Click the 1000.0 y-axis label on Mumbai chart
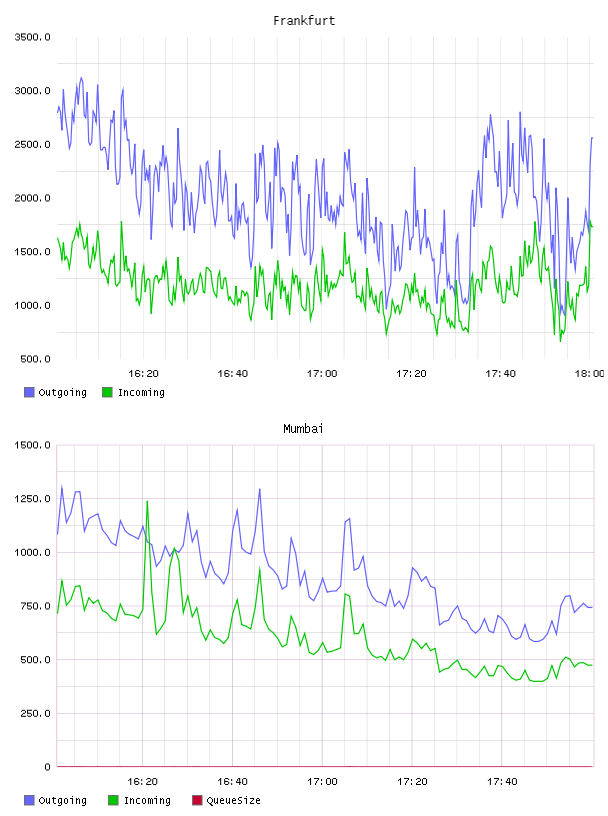 pyautogui.click(x=32, y=552)
